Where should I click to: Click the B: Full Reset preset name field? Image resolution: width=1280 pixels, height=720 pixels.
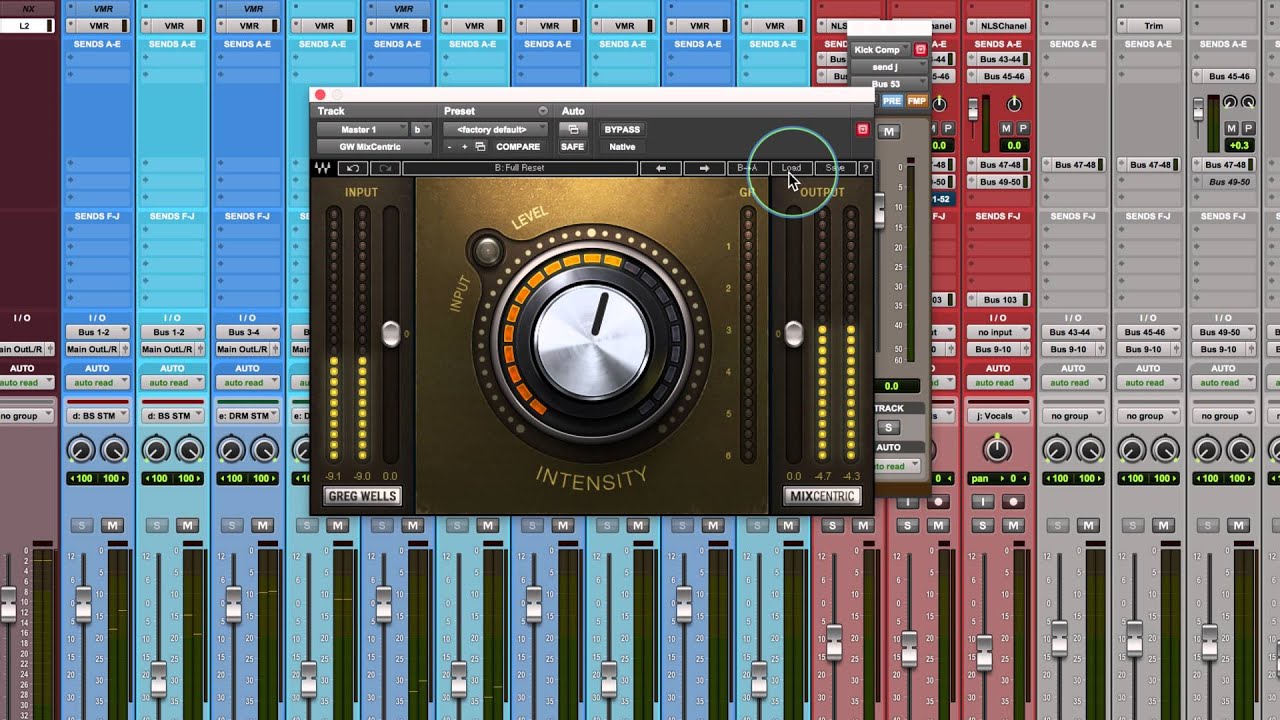tap(520, 168)
